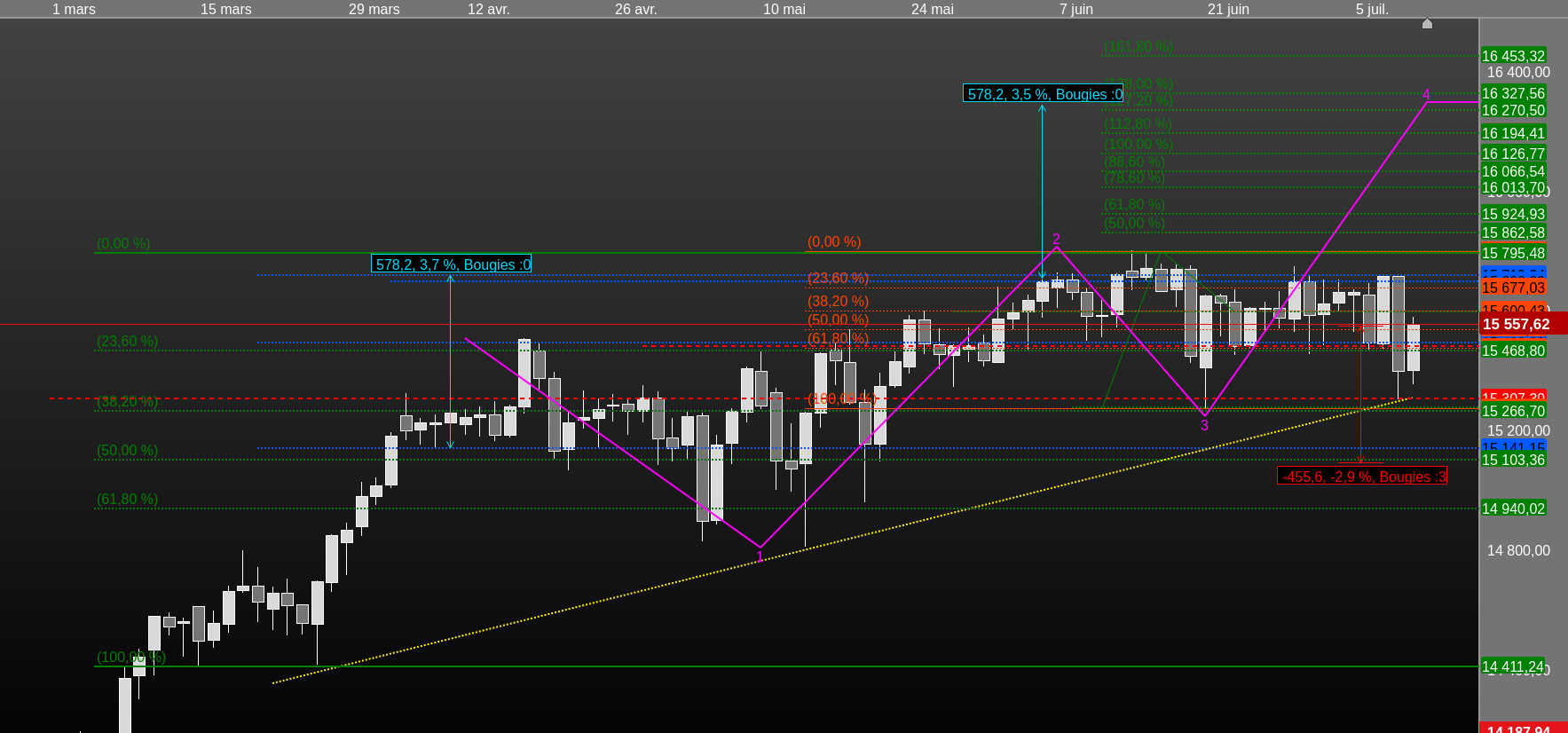Select the orange (61,80 %) Fibonacci label

[x=838, y=338]
